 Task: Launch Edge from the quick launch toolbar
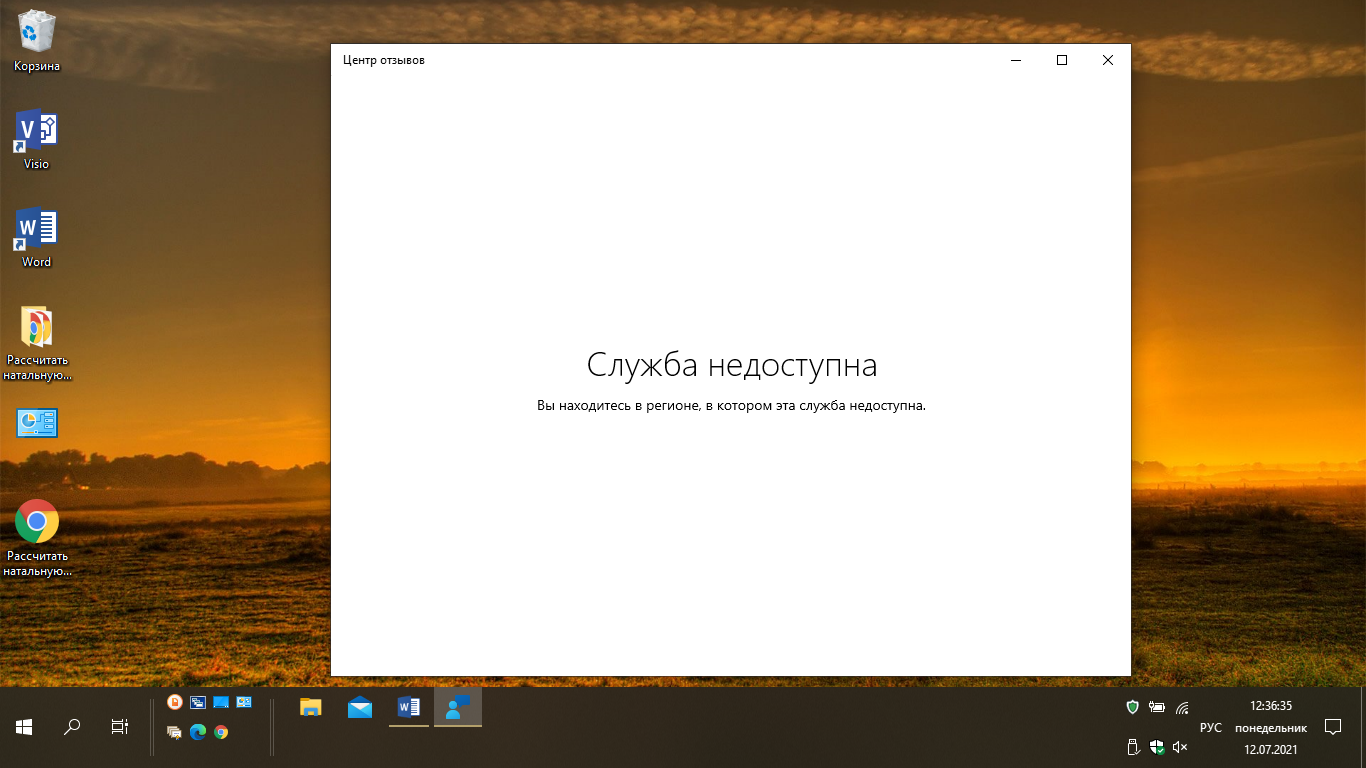[198, 732]
